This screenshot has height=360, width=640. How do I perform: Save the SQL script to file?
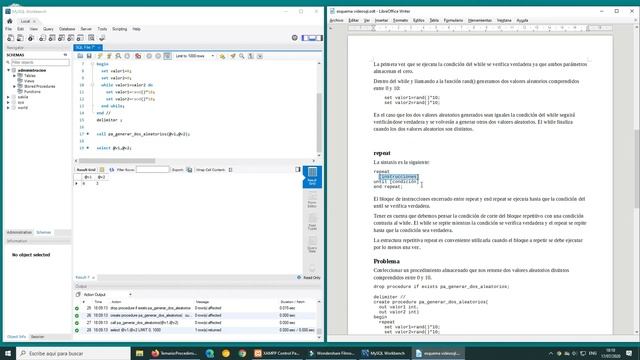point(89,56)
